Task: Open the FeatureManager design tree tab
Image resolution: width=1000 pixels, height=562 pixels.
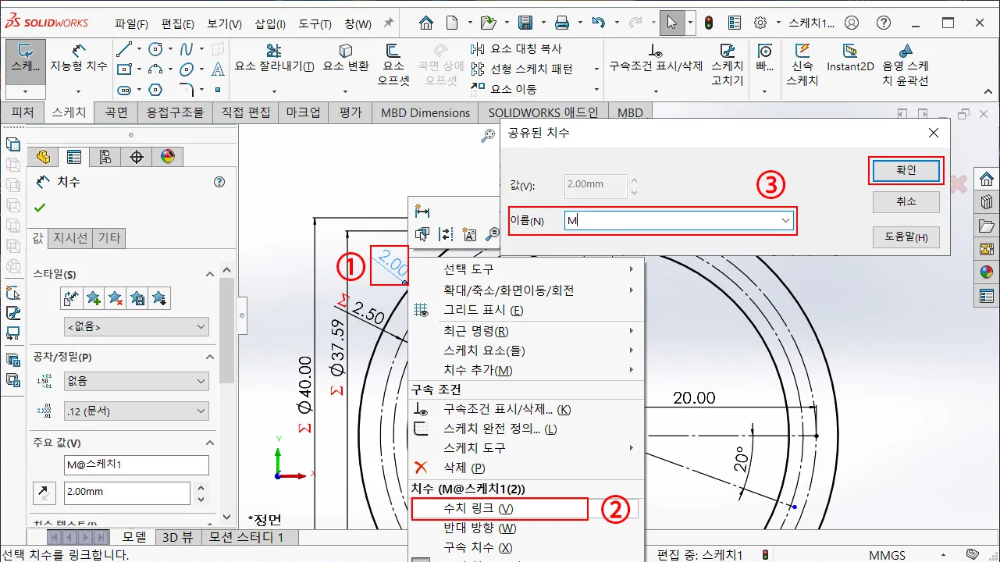Action: pos(43,157)
